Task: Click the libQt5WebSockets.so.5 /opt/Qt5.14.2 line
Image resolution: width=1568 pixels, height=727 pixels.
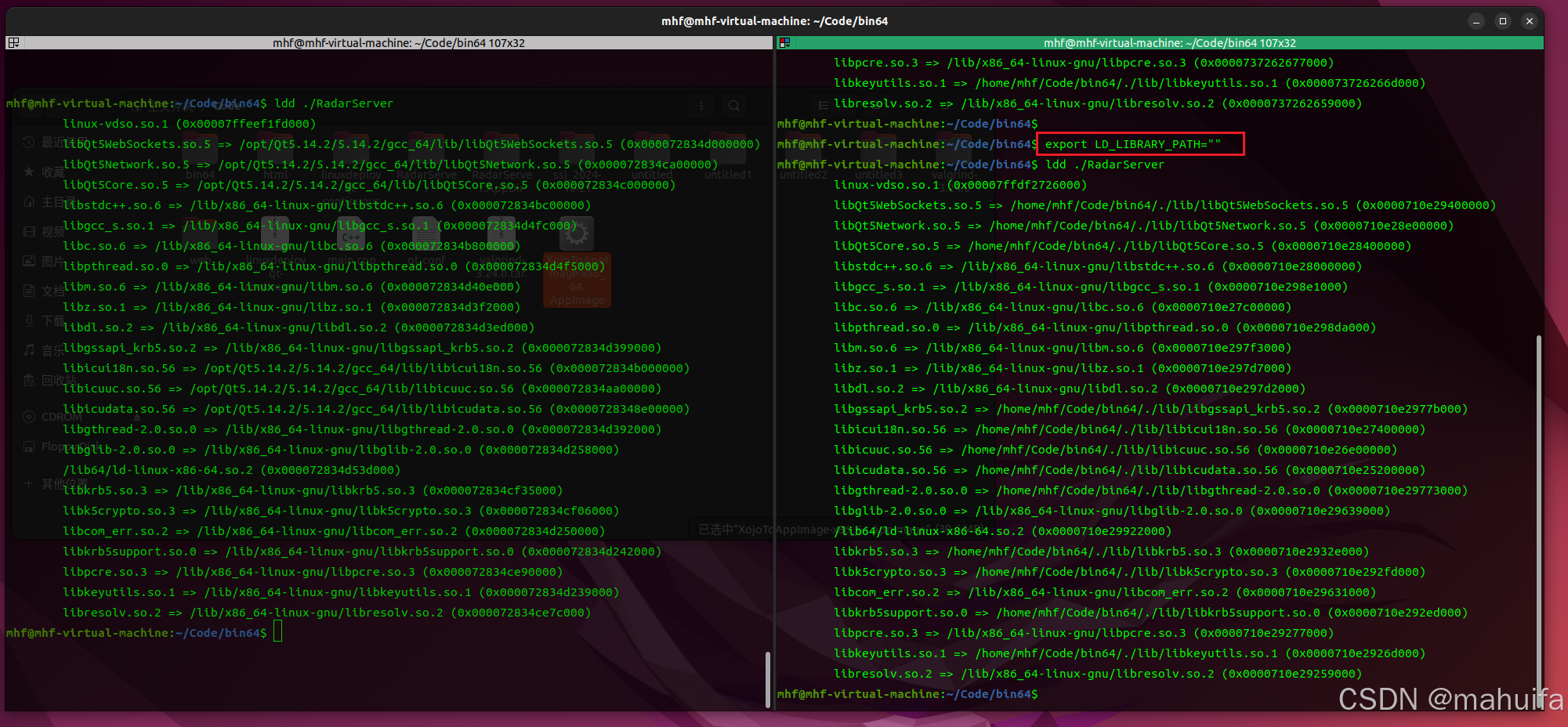Action: [x=411, y=144]
